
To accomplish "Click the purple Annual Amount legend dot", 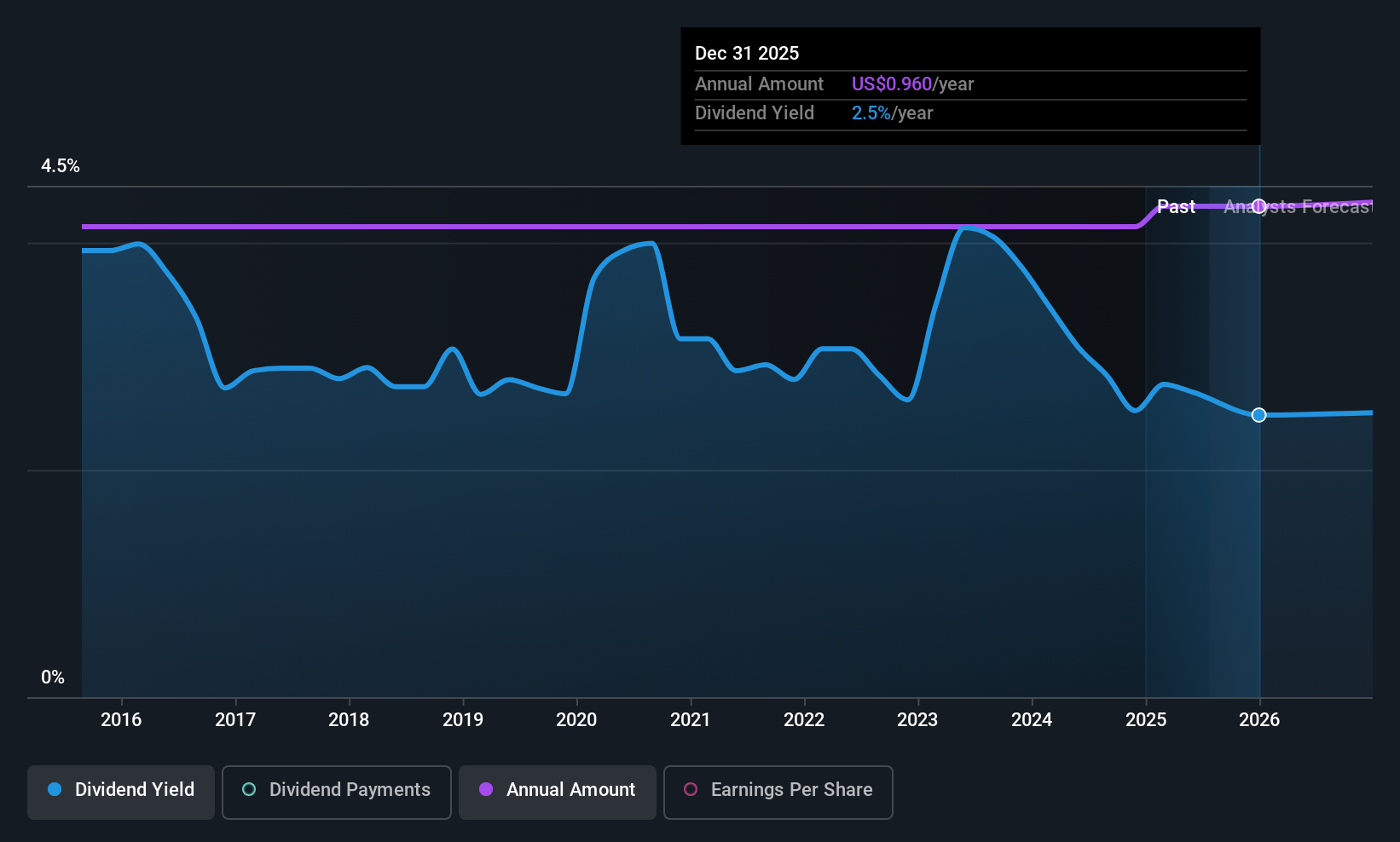I will pyautogui.click(x=486, y=789).
